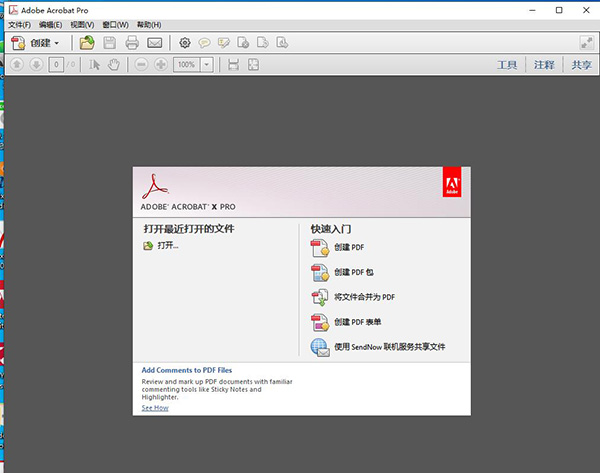
Task: Toggle read mode expand icon
Action: pyautogui.click(x=587, y=43)
